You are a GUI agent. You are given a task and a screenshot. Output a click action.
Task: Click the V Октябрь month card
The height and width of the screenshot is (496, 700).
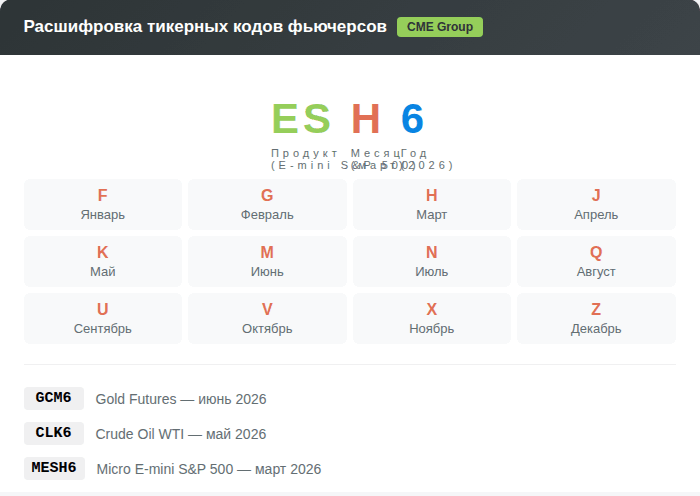coord(267,318)
